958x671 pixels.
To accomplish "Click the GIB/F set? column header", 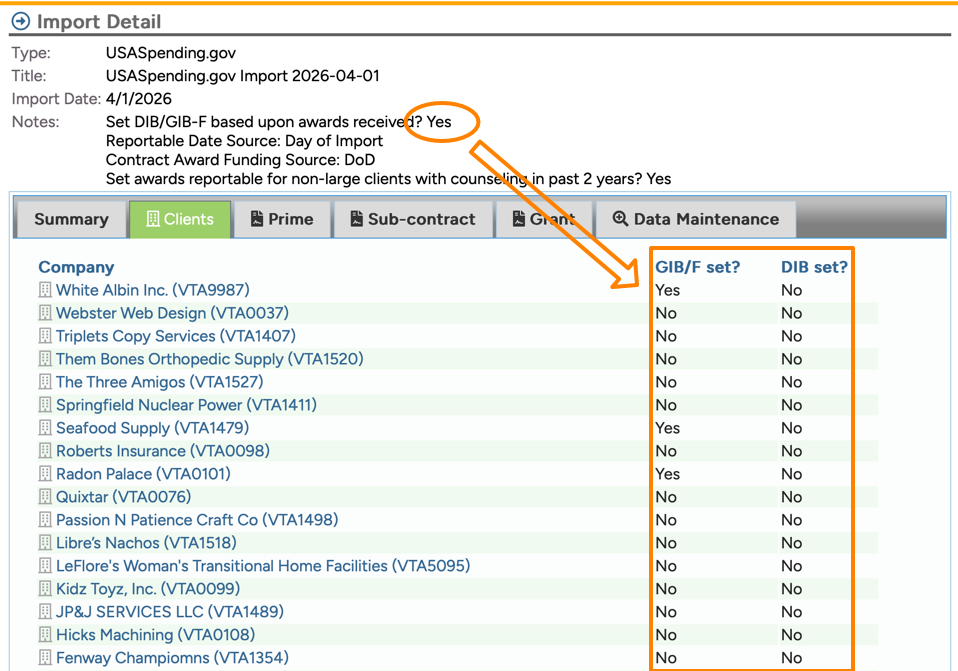I will [697, 267].
